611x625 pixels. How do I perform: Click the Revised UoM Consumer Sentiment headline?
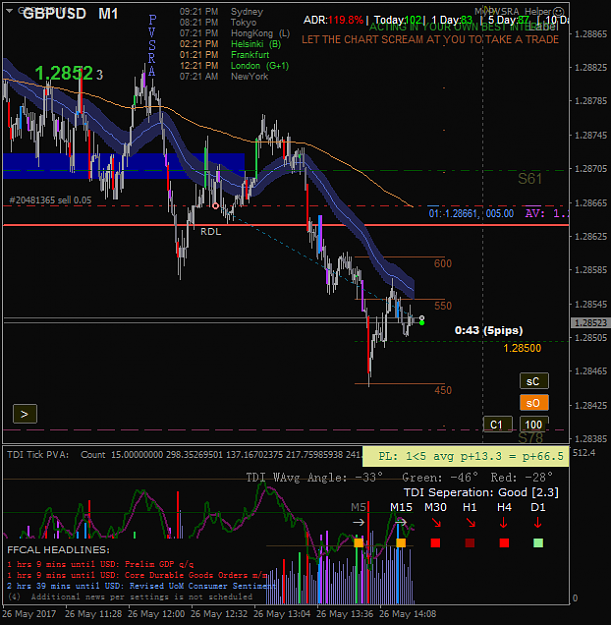click(x=141, y=586)
